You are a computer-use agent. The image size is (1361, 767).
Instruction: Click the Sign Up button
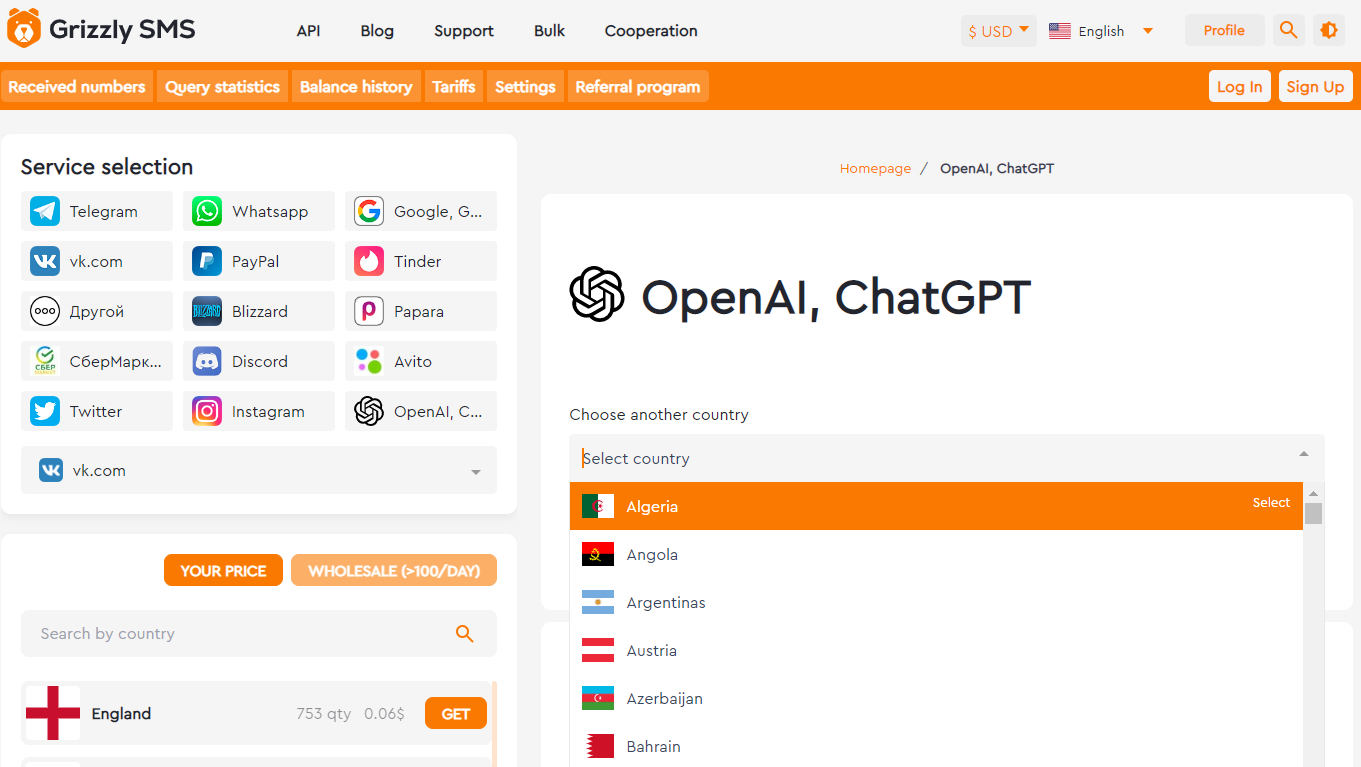pyautogui.click(x=1315, y=86)
